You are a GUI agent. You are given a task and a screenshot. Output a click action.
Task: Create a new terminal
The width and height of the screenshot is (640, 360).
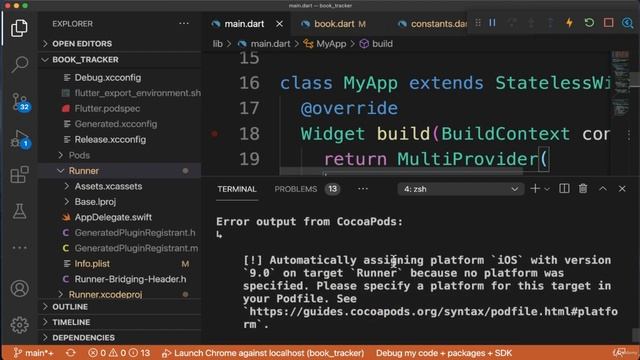tap(535, 189)
